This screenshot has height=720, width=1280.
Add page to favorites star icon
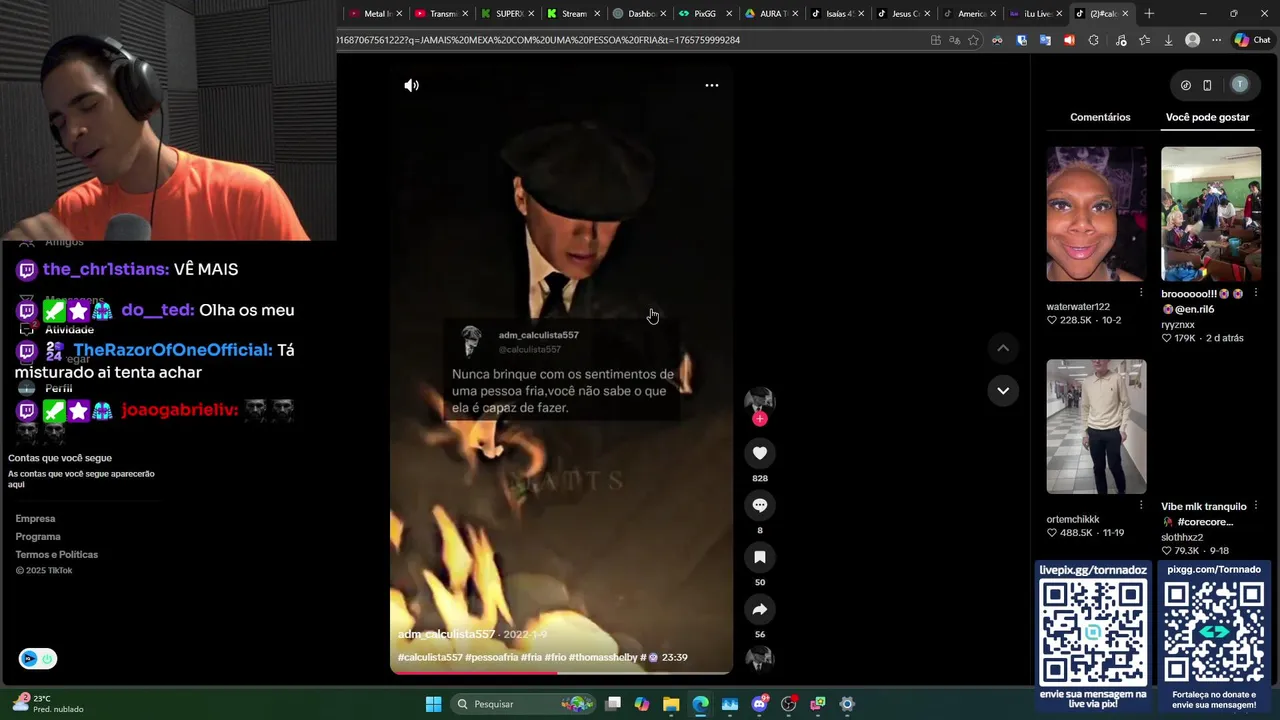973,40
